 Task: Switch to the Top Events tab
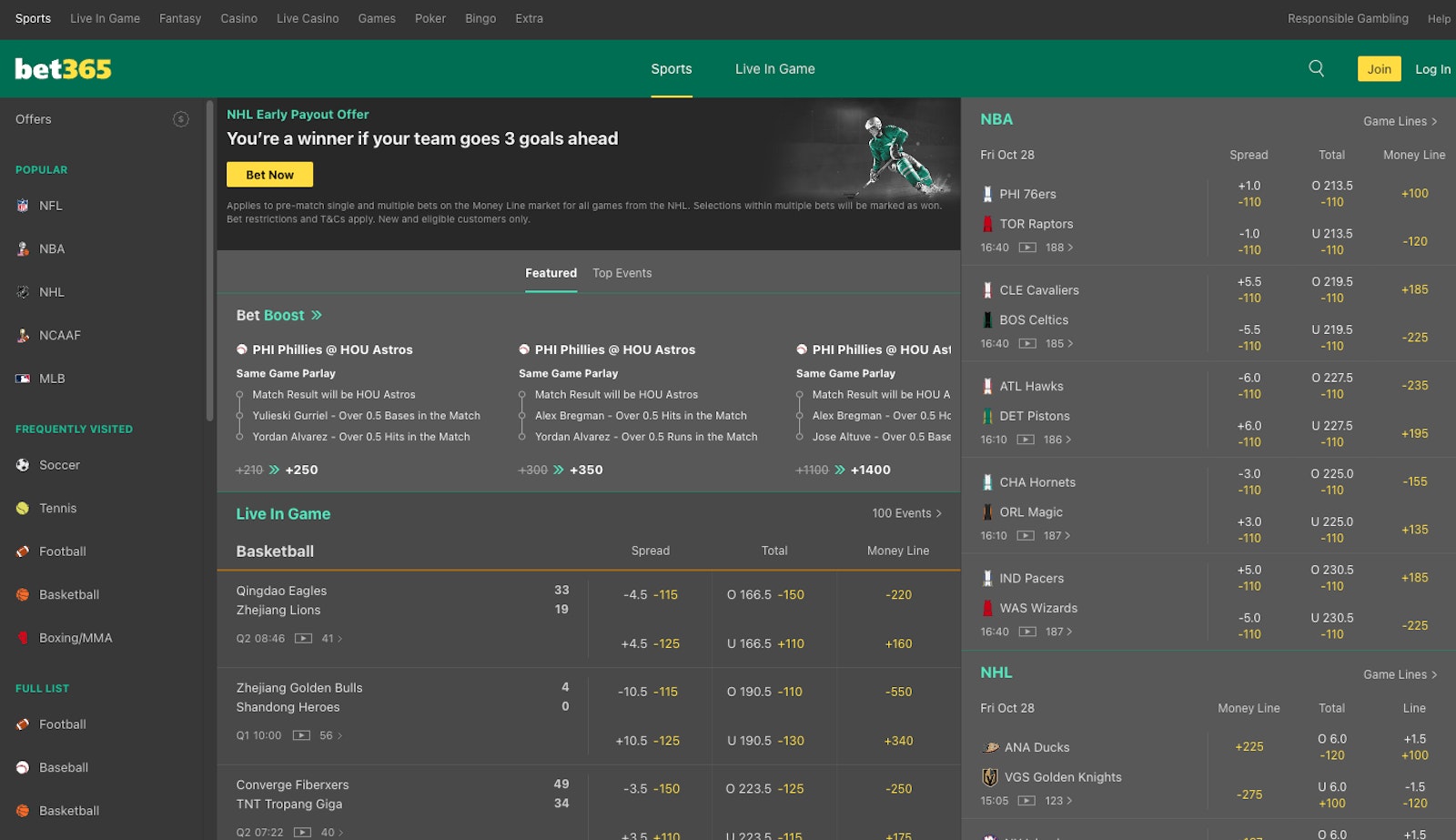pyautogui.click(x=622, y=272)
